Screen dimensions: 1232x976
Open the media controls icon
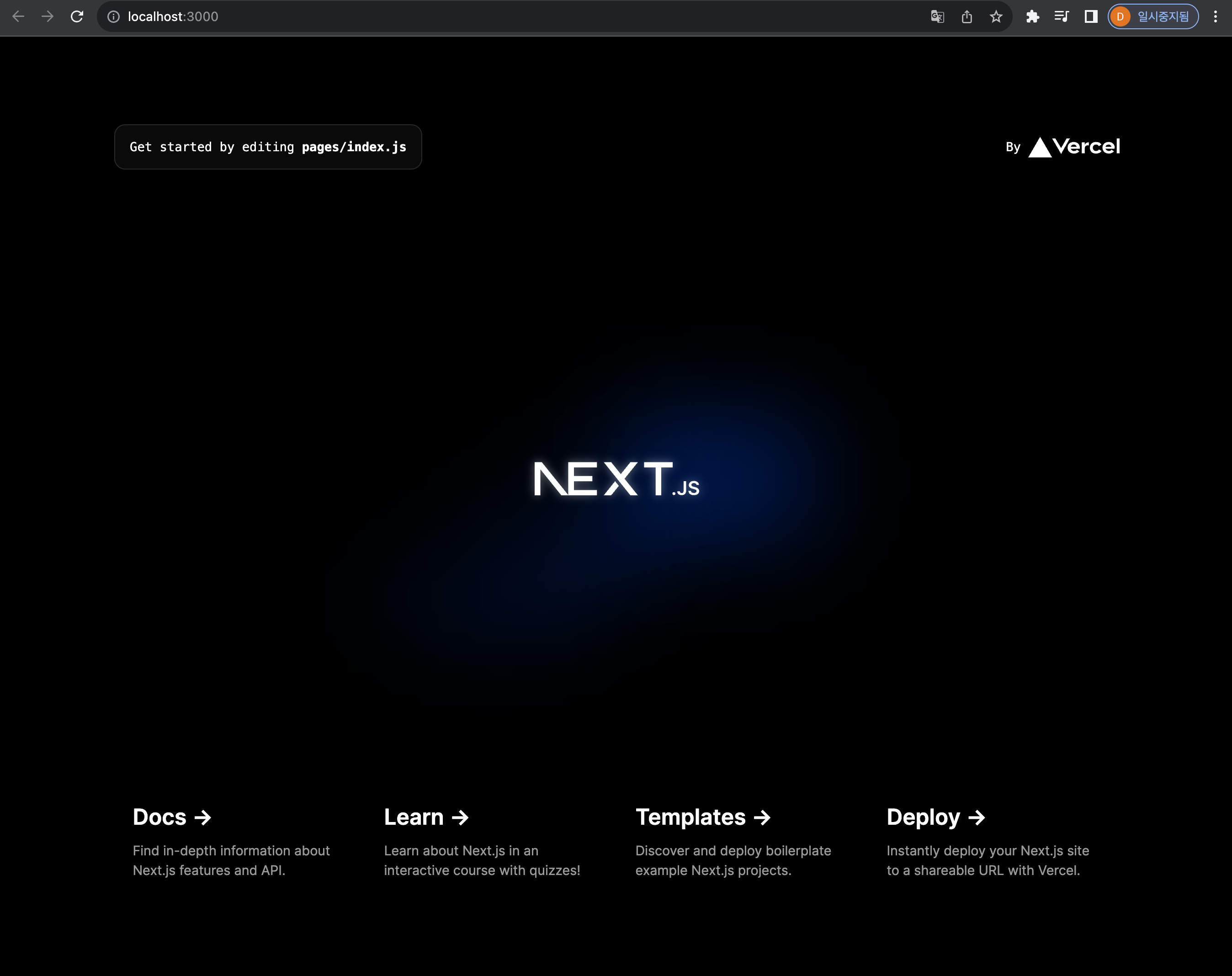(1062, 16)
